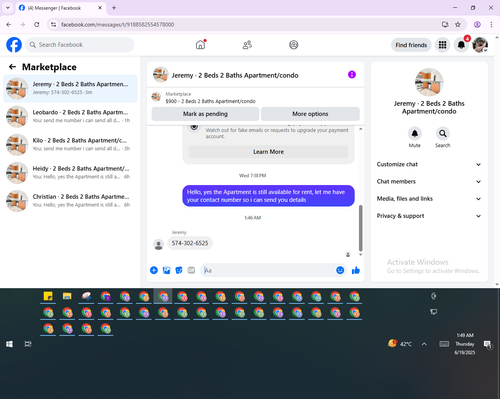Screen dimensions: 500x399
Task: Open a new browser tab
Action: pos(114,8)
